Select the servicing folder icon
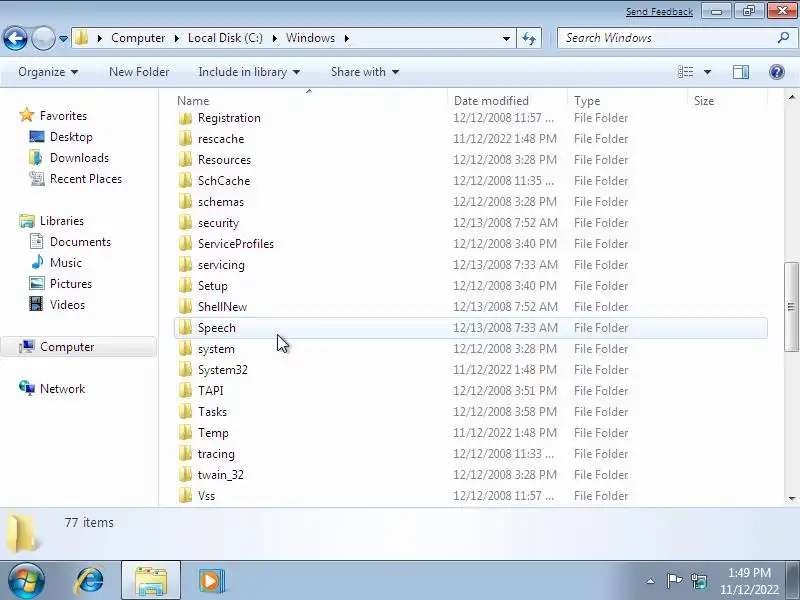Image resolution: width=800 pixels, height=600 pixels. (x=185, y=265)
